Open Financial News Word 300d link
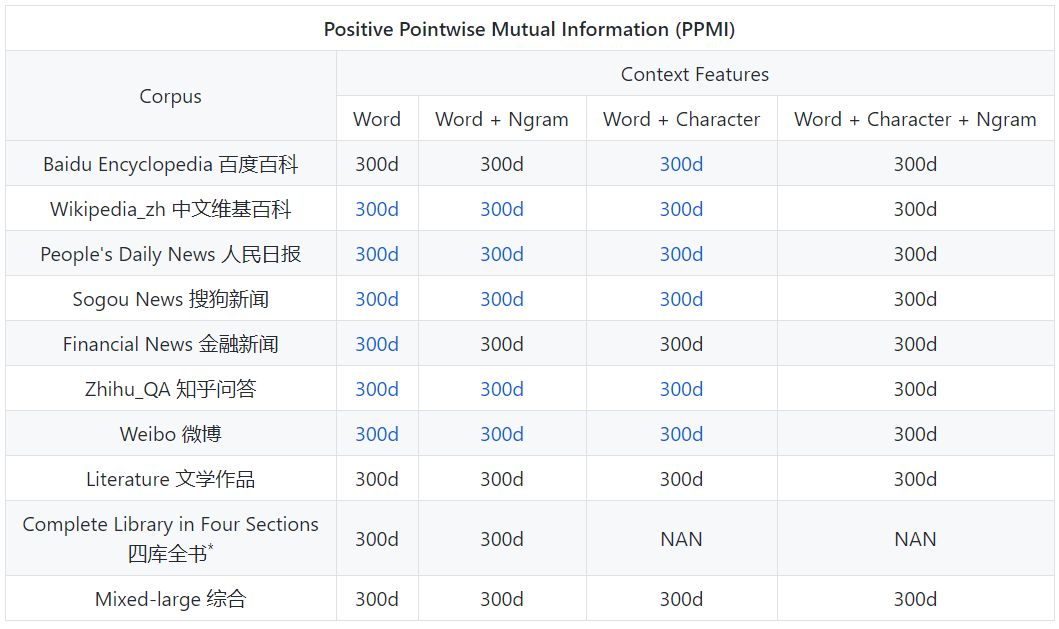The height and width of the screenshot is (629, 1059). point(377,345)
